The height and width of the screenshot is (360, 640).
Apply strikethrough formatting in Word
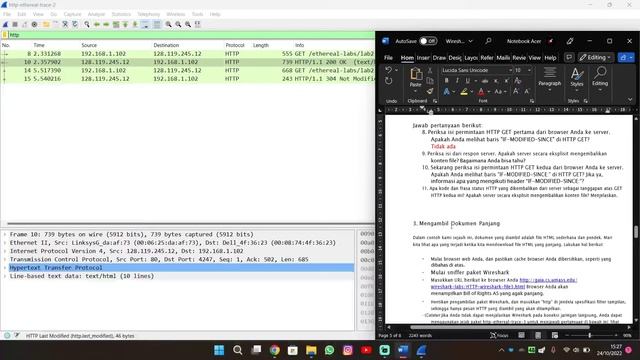(485, 81)
